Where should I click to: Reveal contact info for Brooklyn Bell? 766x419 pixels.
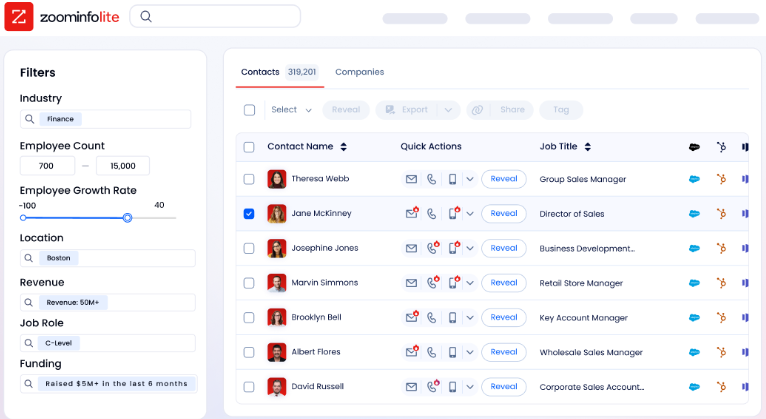point(504,317)
